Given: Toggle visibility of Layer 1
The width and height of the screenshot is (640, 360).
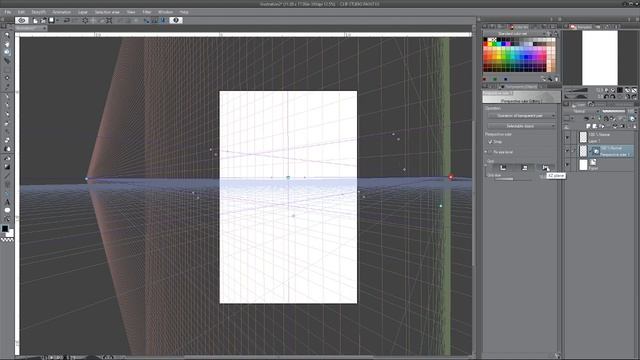Looking at the screenshot, I should click(567, 138).
